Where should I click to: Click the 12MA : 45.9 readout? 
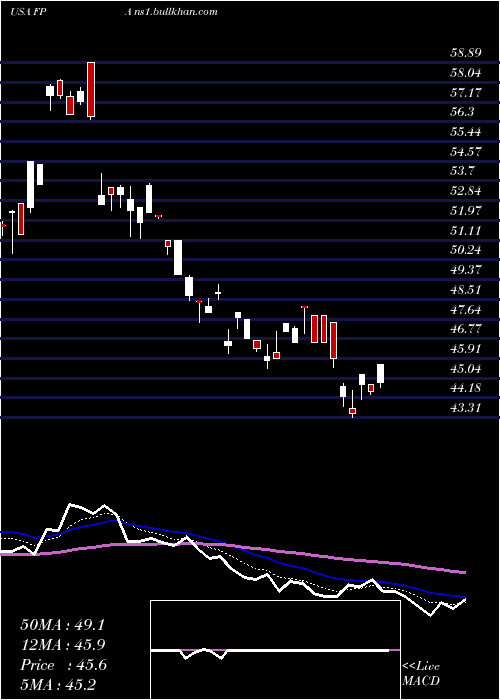tap(62, 645)
